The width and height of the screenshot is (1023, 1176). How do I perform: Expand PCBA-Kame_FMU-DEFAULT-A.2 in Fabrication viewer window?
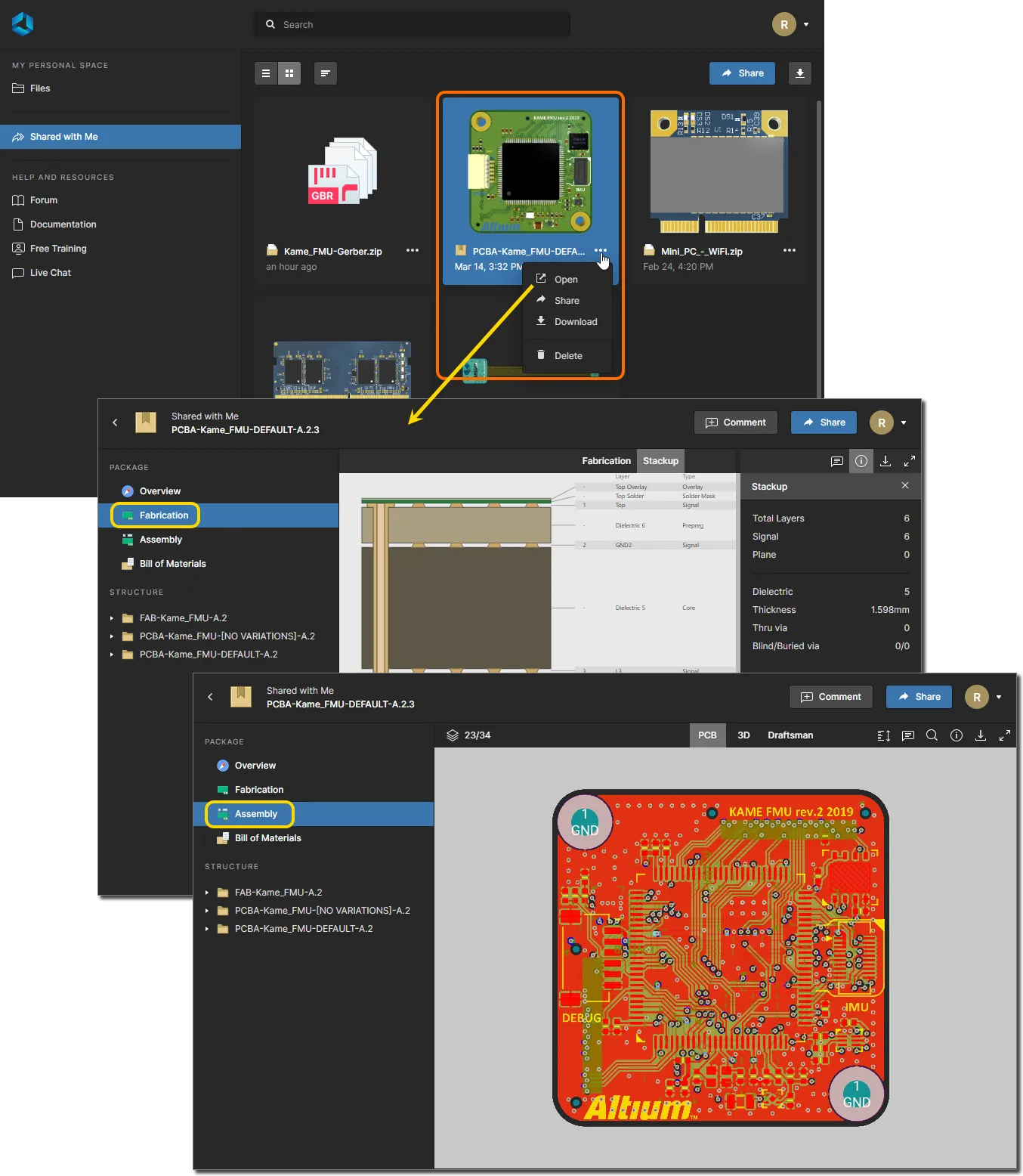click(x=112, y=655)
